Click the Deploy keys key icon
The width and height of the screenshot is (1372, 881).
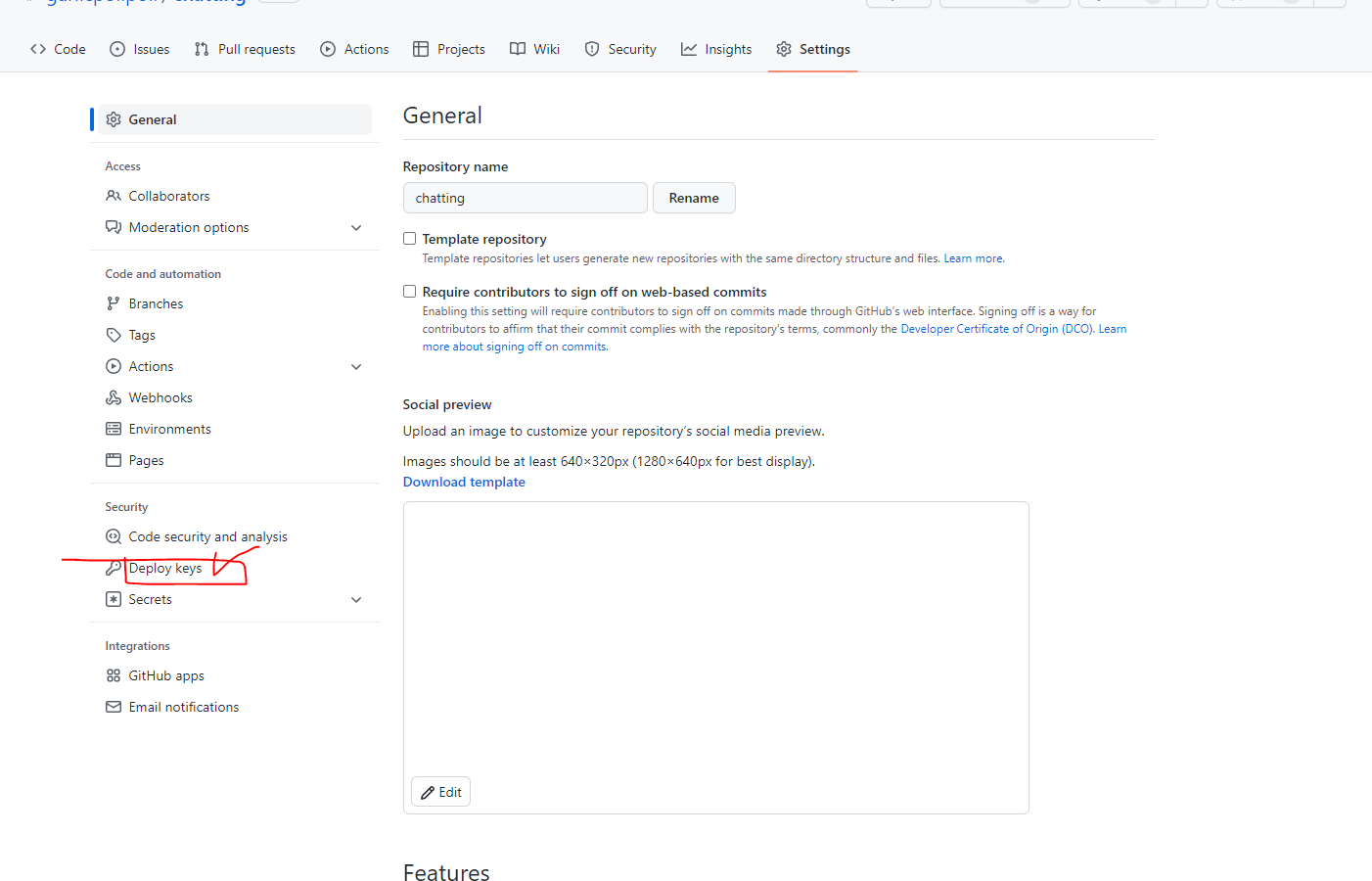(114, 568)
